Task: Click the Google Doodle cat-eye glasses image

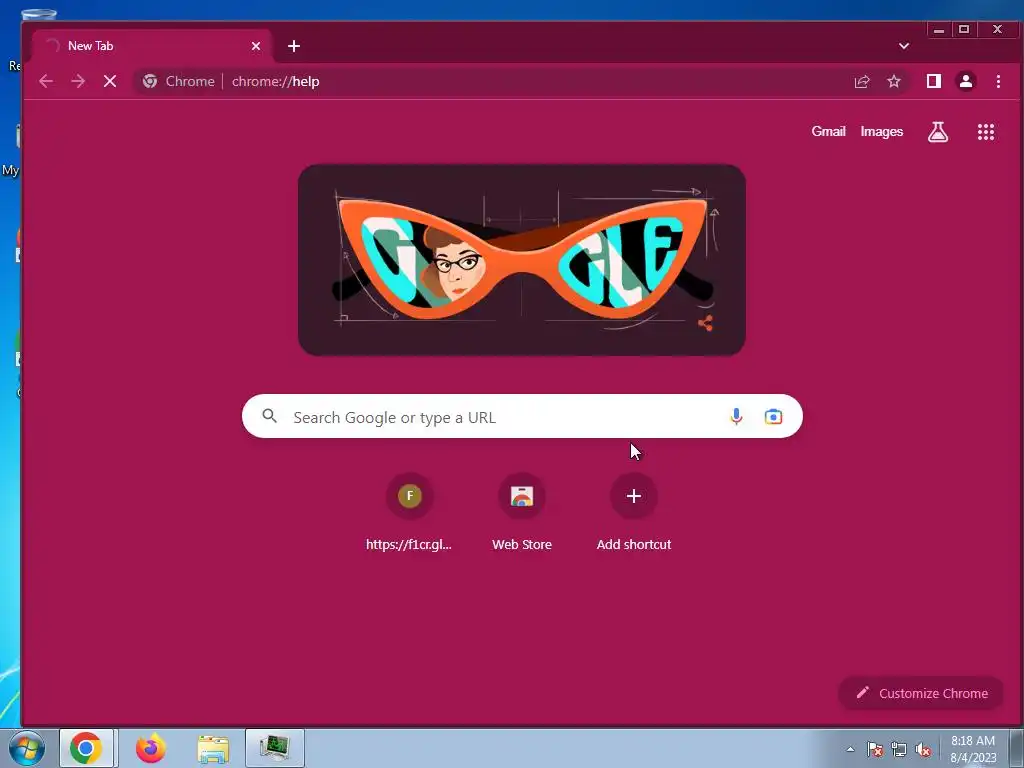Action: (521, 260)
